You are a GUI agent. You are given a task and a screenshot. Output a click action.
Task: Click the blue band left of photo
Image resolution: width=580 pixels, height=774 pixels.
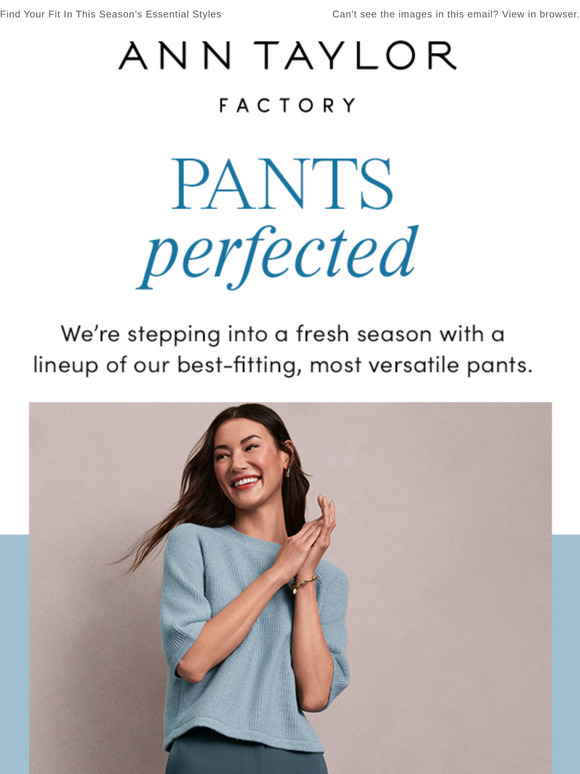coord(14,654)
